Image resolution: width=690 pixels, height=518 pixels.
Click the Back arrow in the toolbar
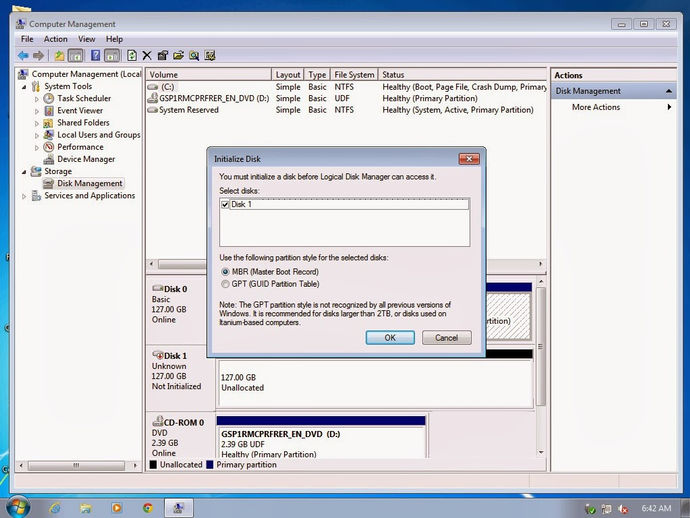click(23, 55)
